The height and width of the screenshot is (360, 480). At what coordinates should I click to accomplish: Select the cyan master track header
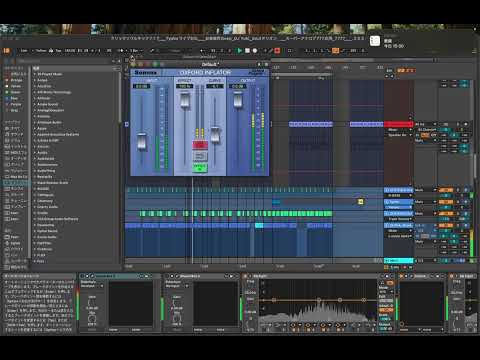pyautogui.click(x=399, y=261)
